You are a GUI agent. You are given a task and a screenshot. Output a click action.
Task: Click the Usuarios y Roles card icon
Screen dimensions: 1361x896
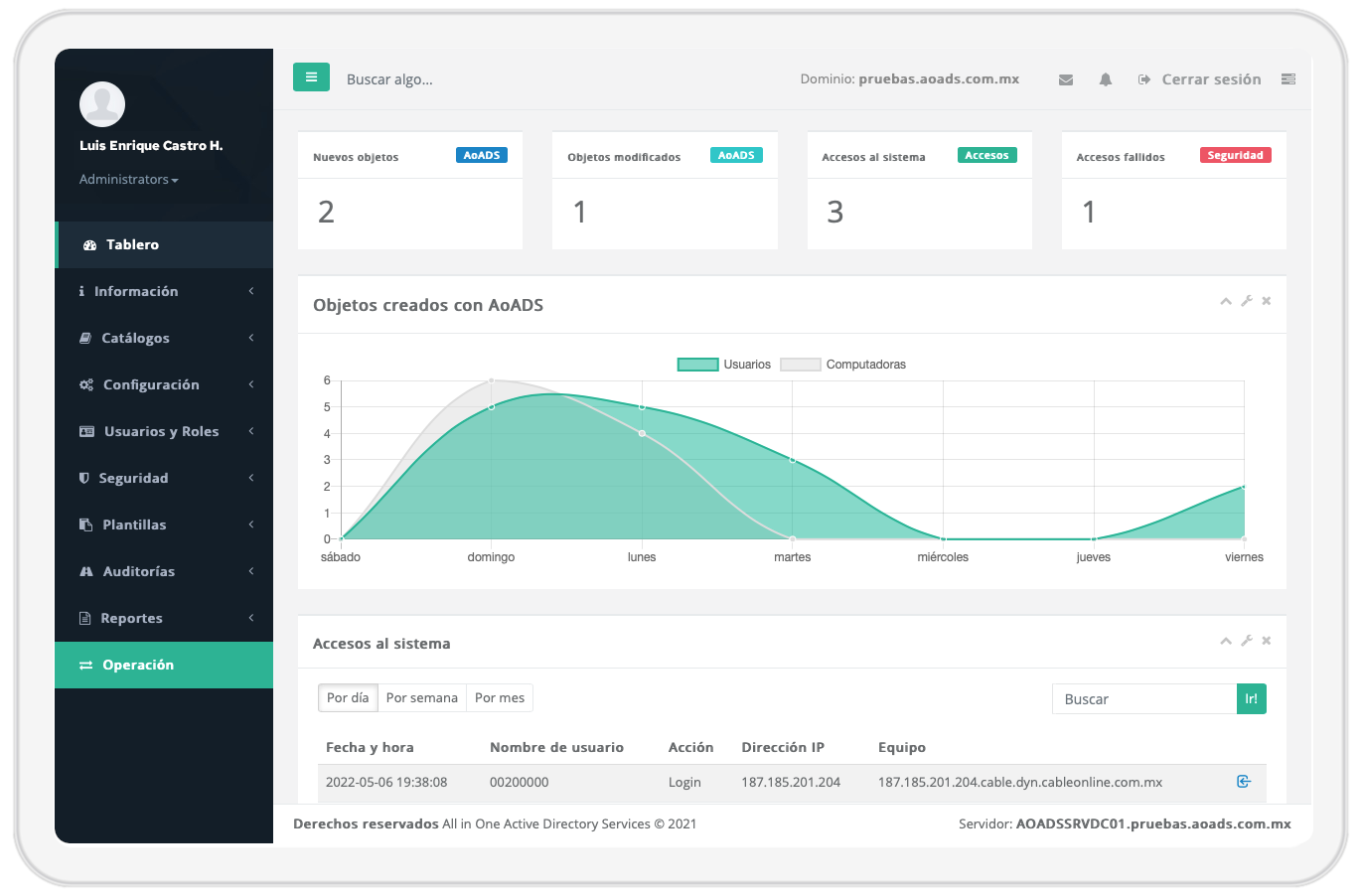tap(87, 432)
